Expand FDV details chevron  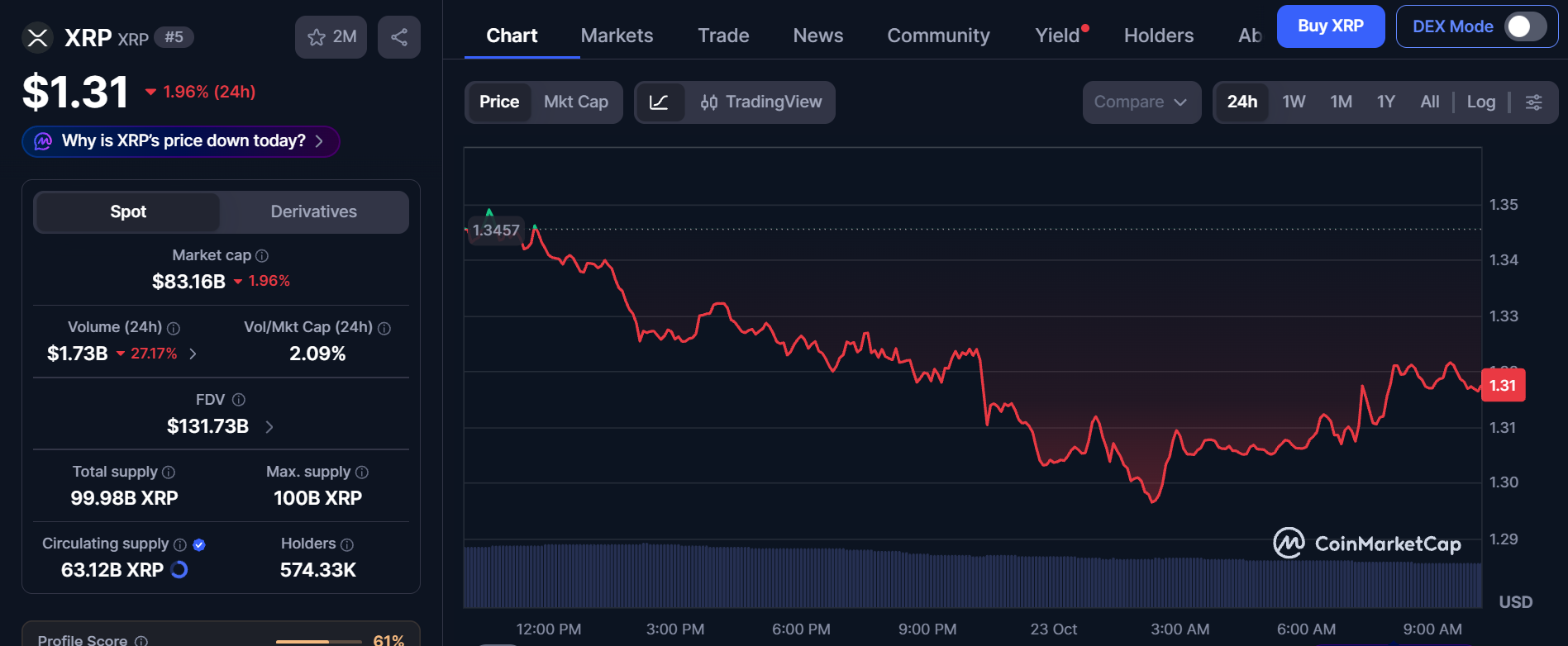269,426
